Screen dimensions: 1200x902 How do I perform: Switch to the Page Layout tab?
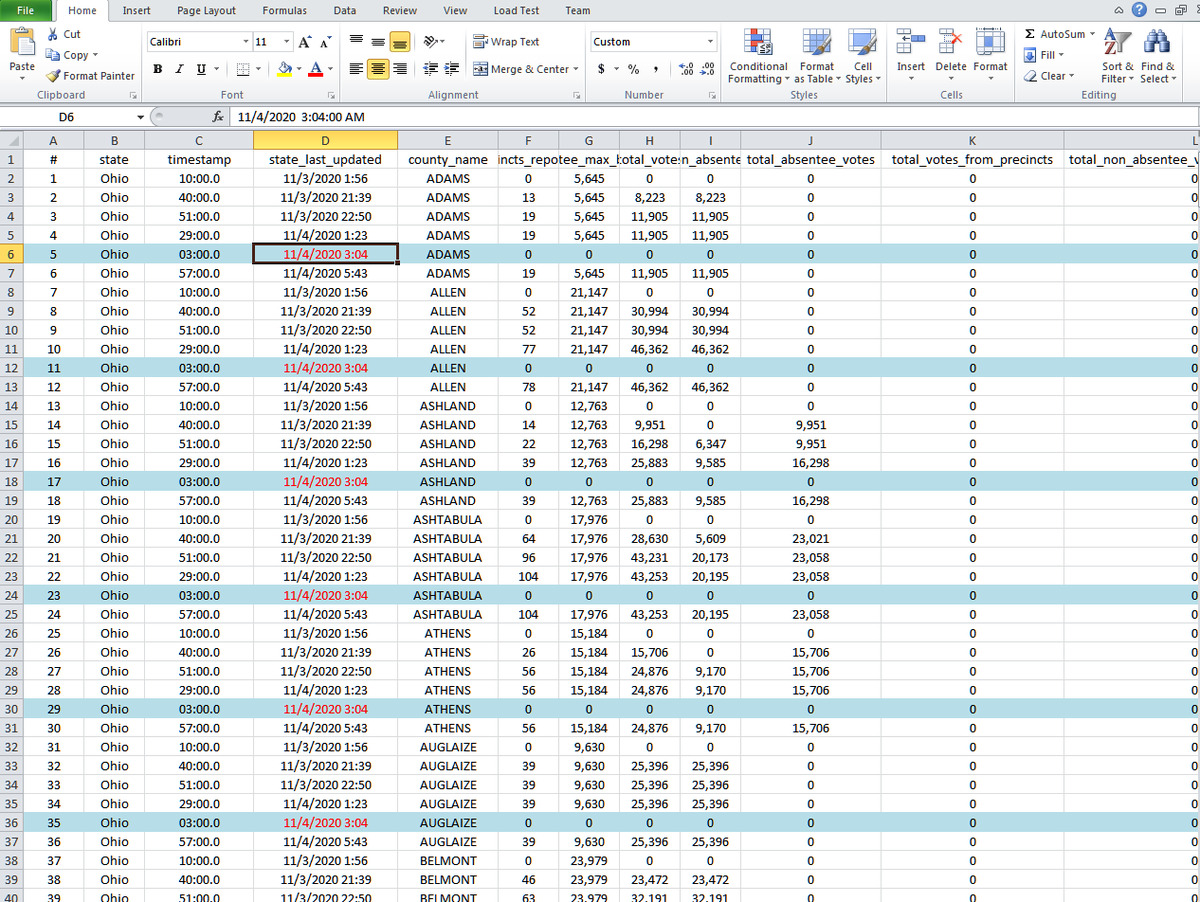(206, 10)
